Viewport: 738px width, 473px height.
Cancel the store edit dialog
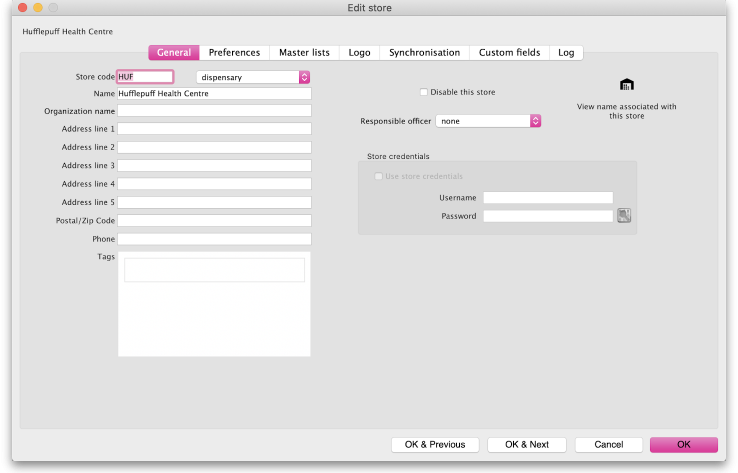[608, 444]
